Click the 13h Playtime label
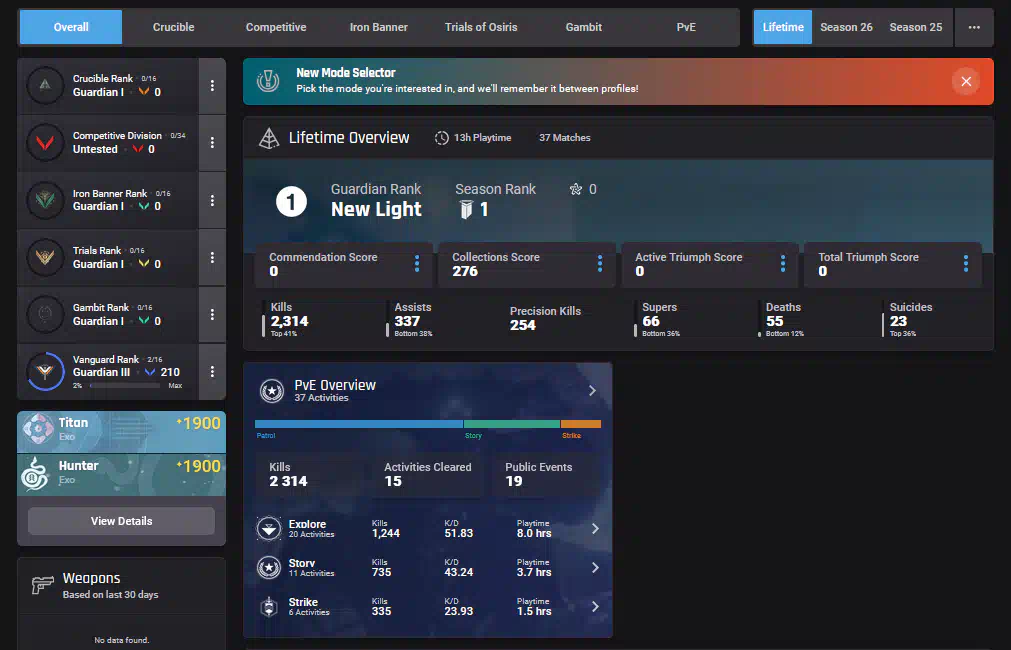Screen dimensions: 1011x650 point(482,138)
